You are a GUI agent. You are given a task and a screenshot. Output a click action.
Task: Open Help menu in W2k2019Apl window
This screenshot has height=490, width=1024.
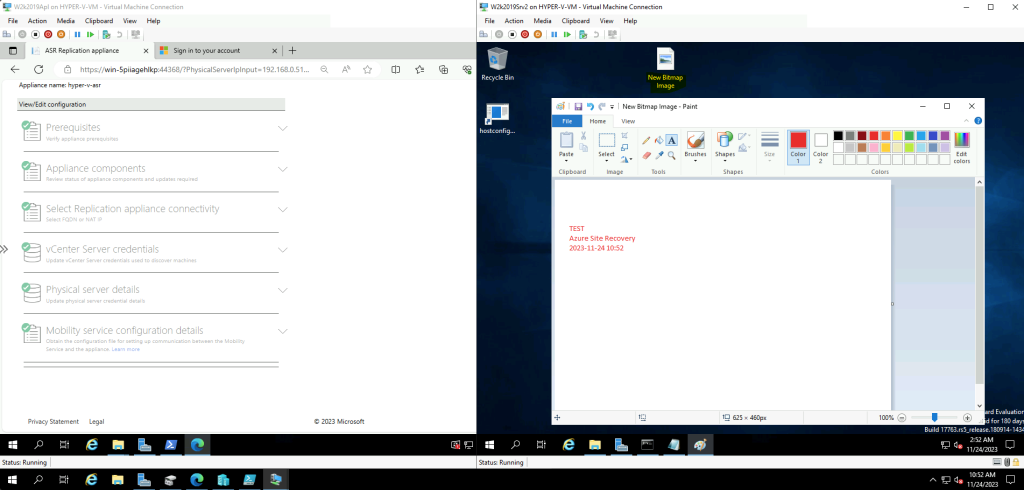(153, 21)
